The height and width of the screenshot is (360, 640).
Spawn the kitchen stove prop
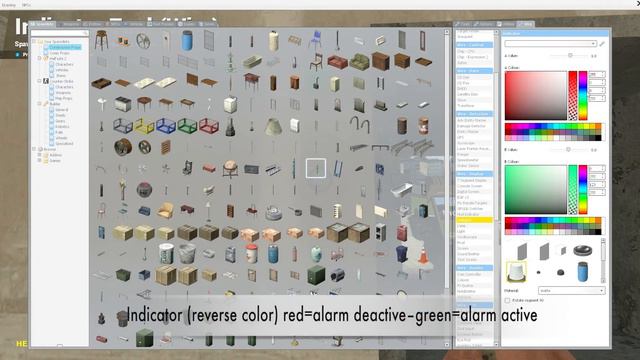122,105
